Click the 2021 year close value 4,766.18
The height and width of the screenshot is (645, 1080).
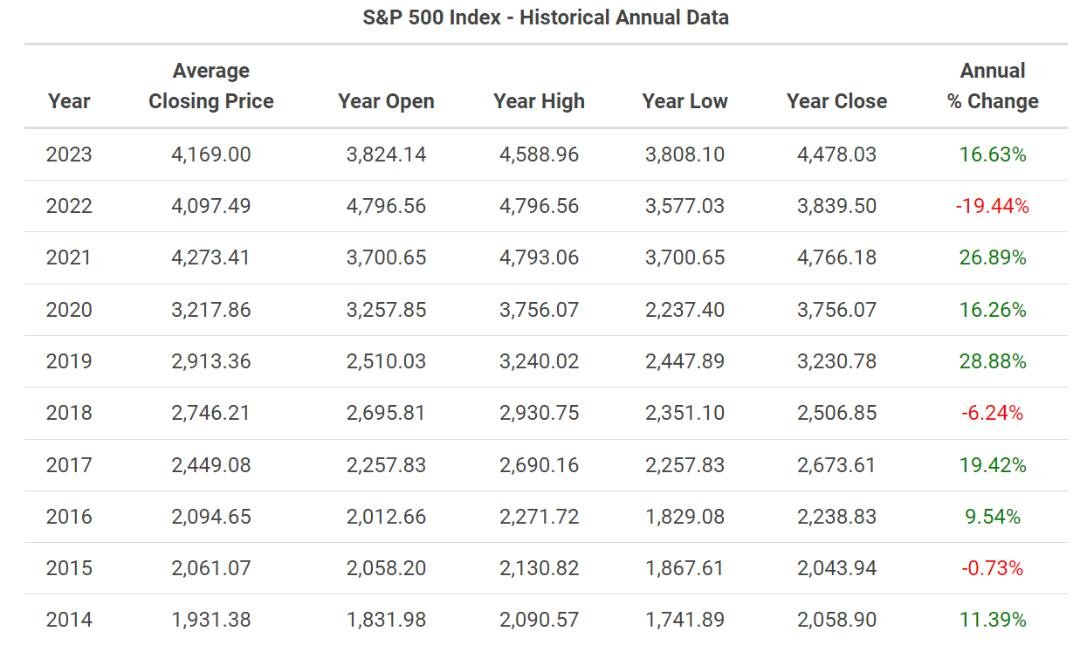click(837, 258)
